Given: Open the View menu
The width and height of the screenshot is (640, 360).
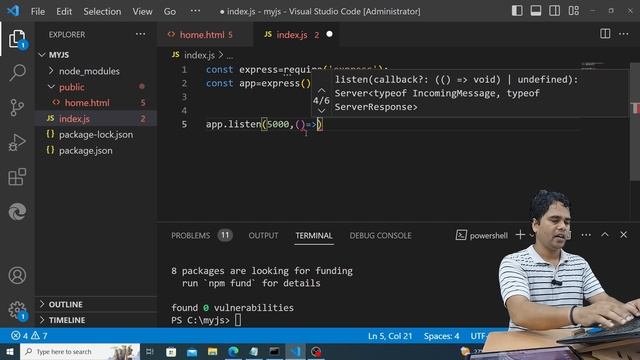Looking at the screenshot, I should (142, 11).
